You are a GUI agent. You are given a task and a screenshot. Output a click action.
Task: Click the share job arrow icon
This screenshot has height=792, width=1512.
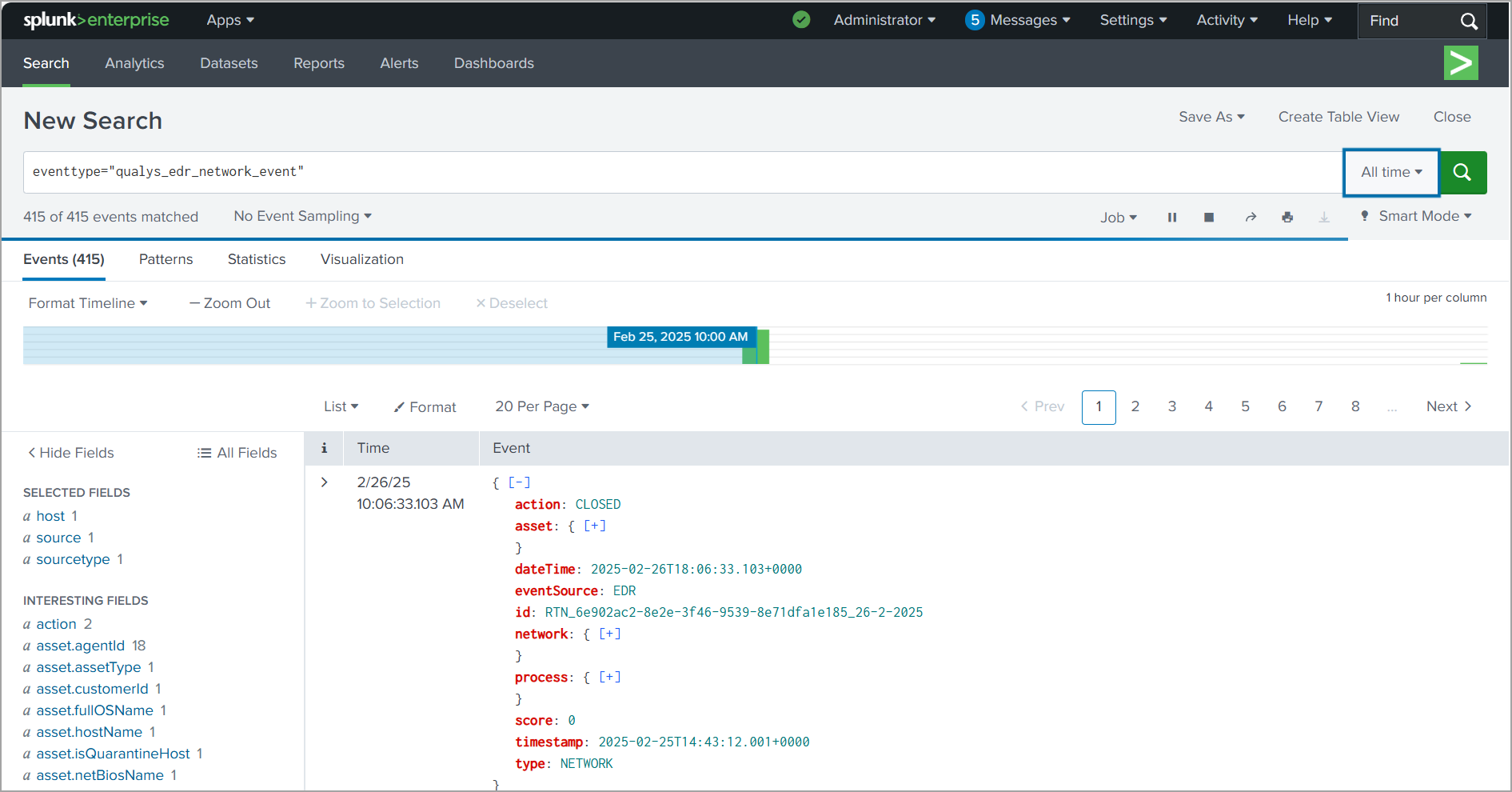click(1251, 218)
